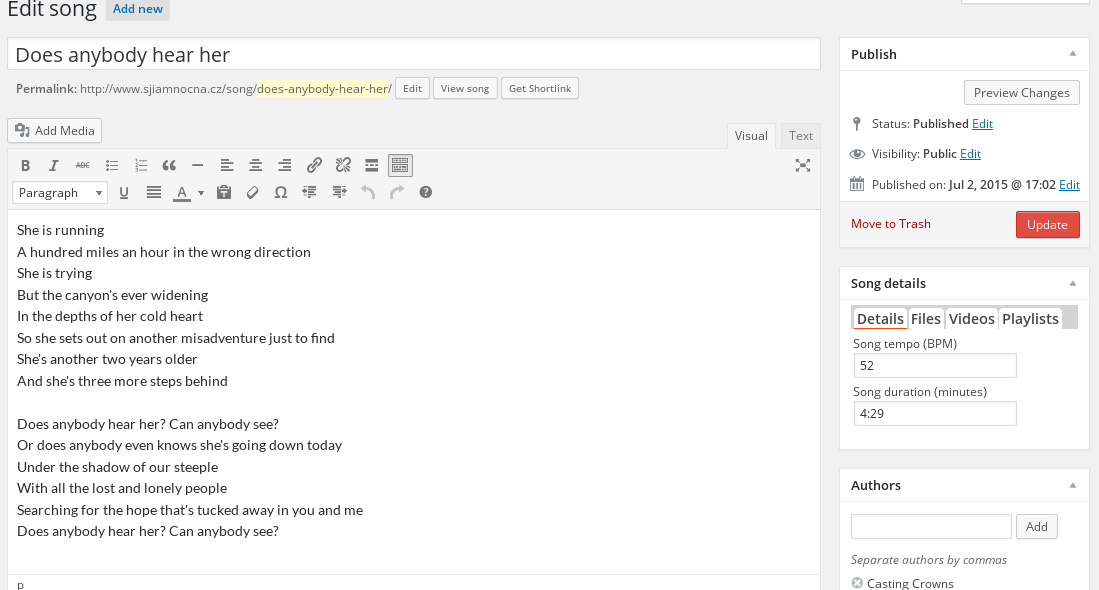Click Preview Changes button

[1021, 93]
